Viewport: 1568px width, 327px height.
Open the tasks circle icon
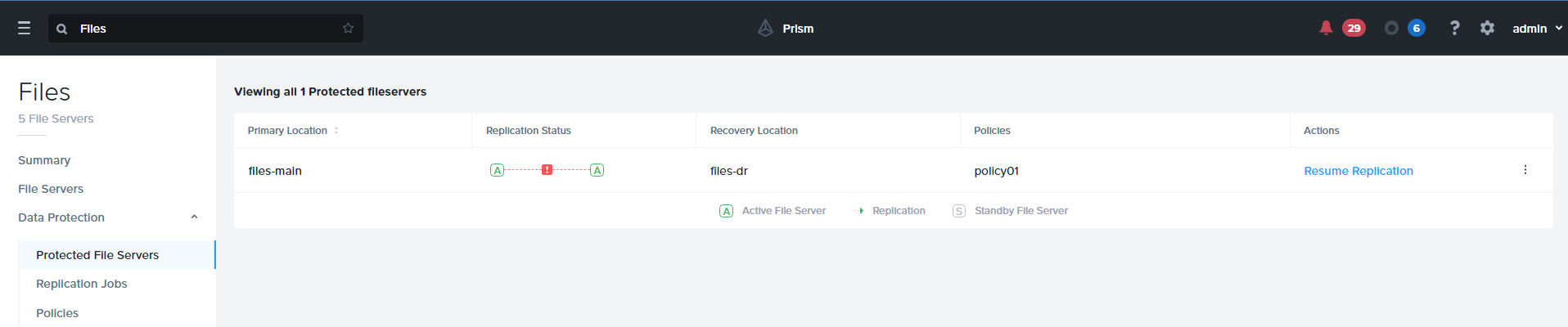point(1391,28)
